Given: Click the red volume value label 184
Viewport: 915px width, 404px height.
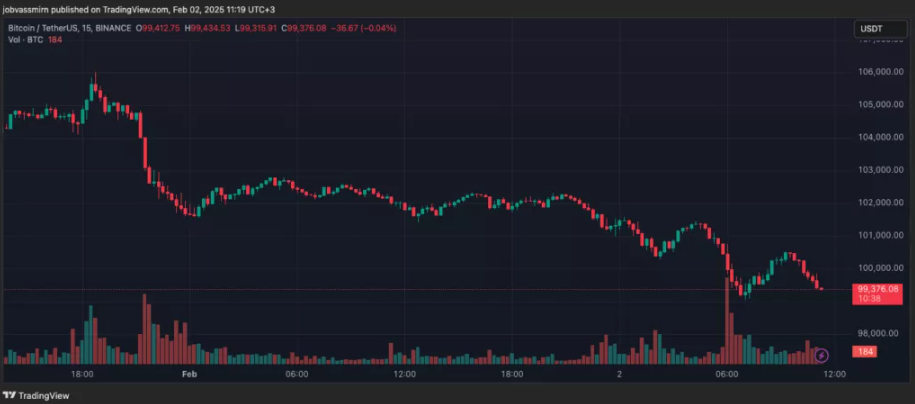Looking at the screenshot, I should pos(864,351).
